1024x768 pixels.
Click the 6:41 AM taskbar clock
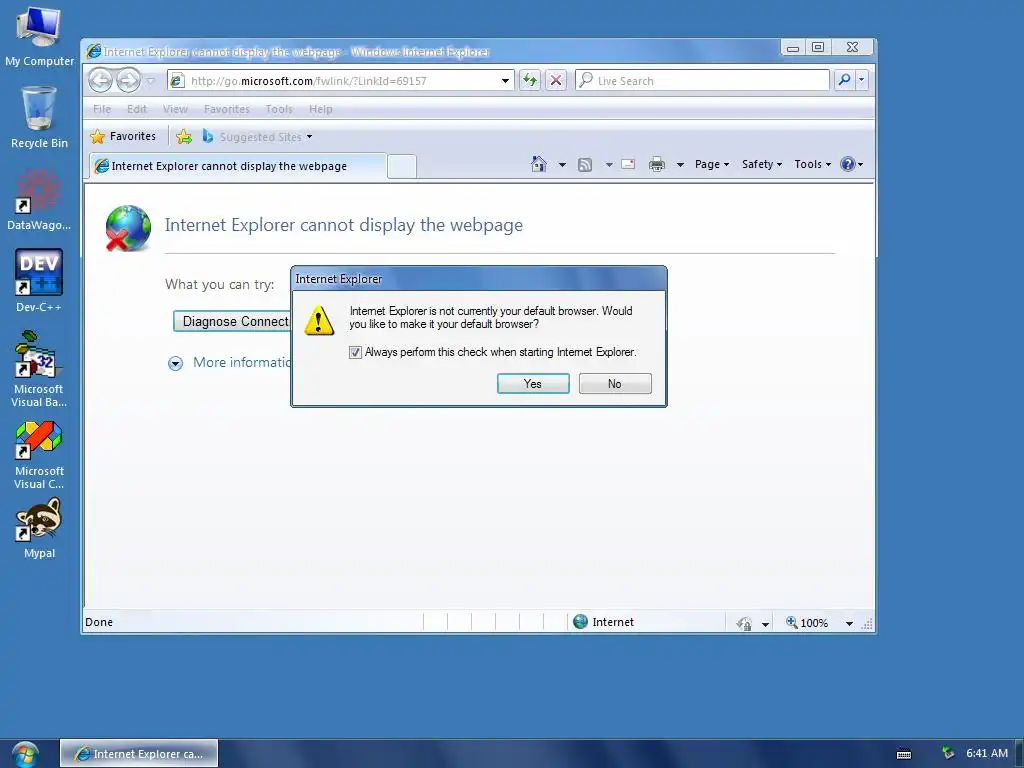[x=987, y=753]
